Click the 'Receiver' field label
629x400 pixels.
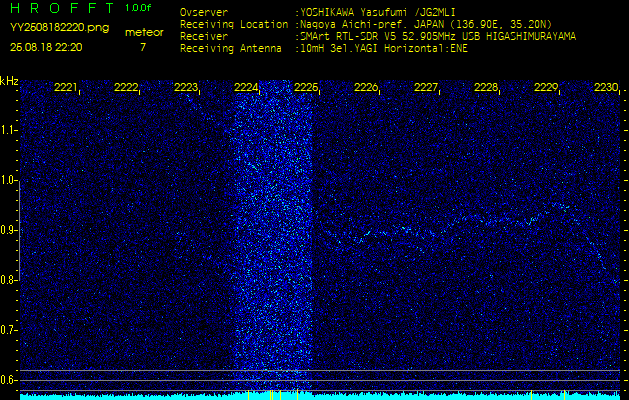pyautogui.click(x=204, y=37)
